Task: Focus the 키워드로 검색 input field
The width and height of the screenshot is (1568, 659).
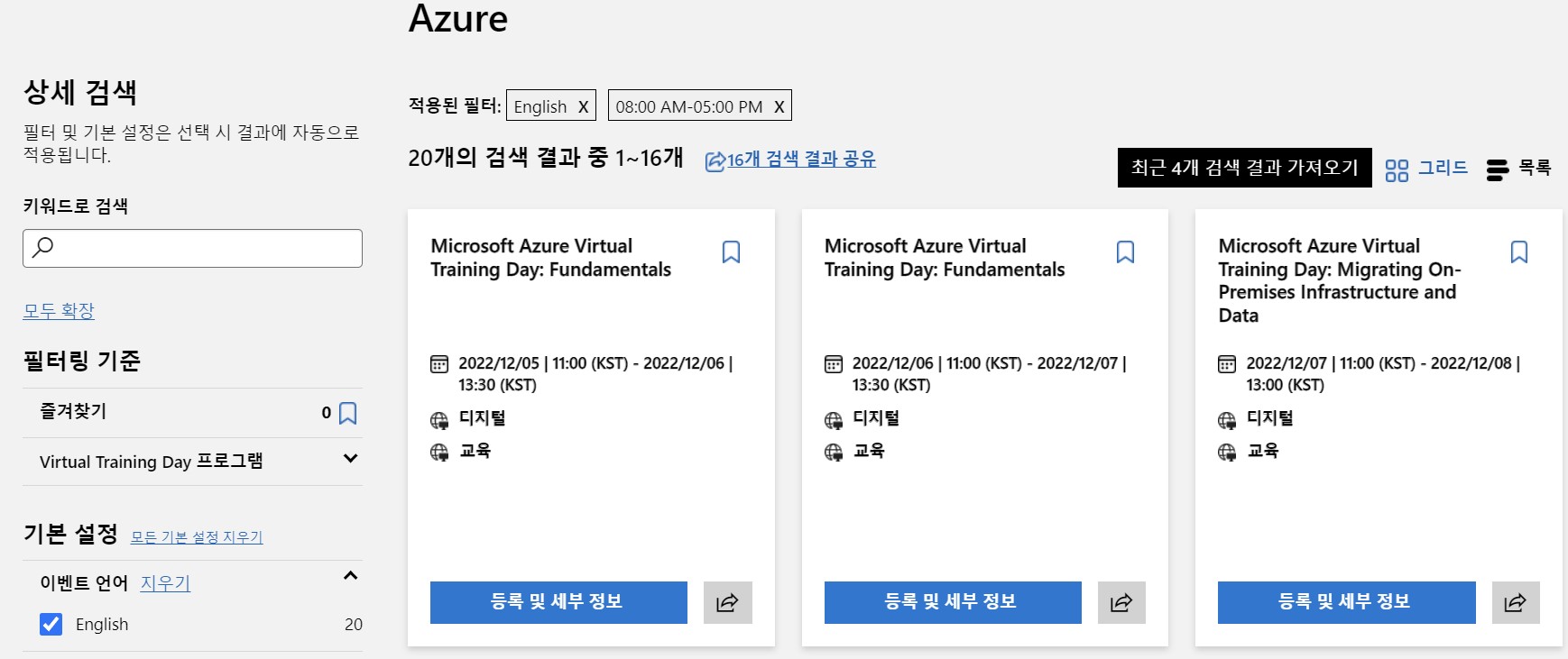Action: (x=192, y=248)
